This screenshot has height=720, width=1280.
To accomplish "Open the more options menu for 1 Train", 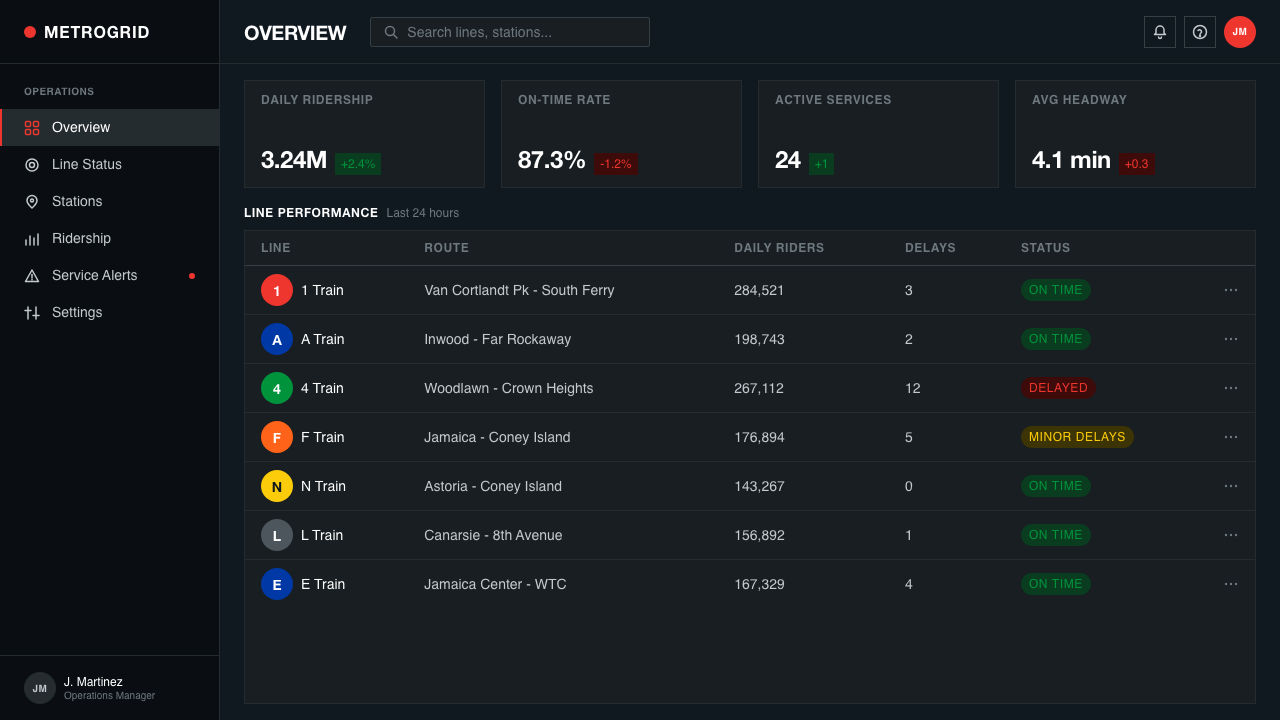I will click(1231, 290).
